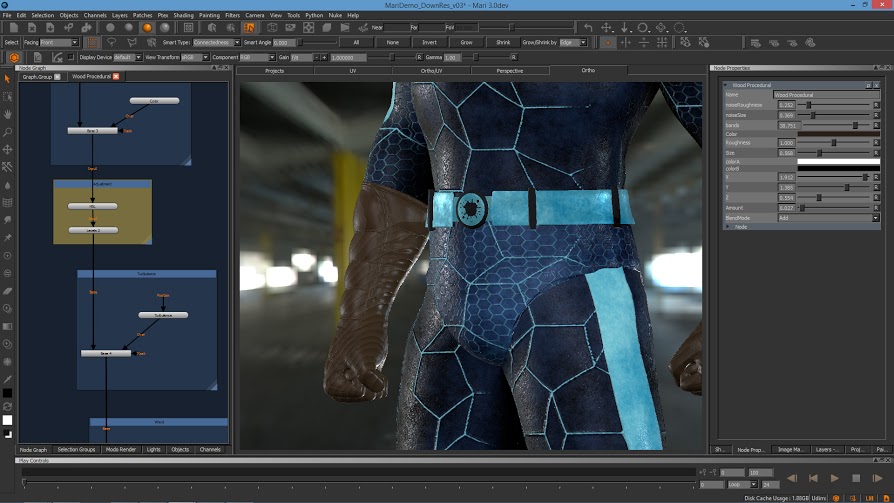Open the Facing dropdown set to Front

tap(59, 43)
